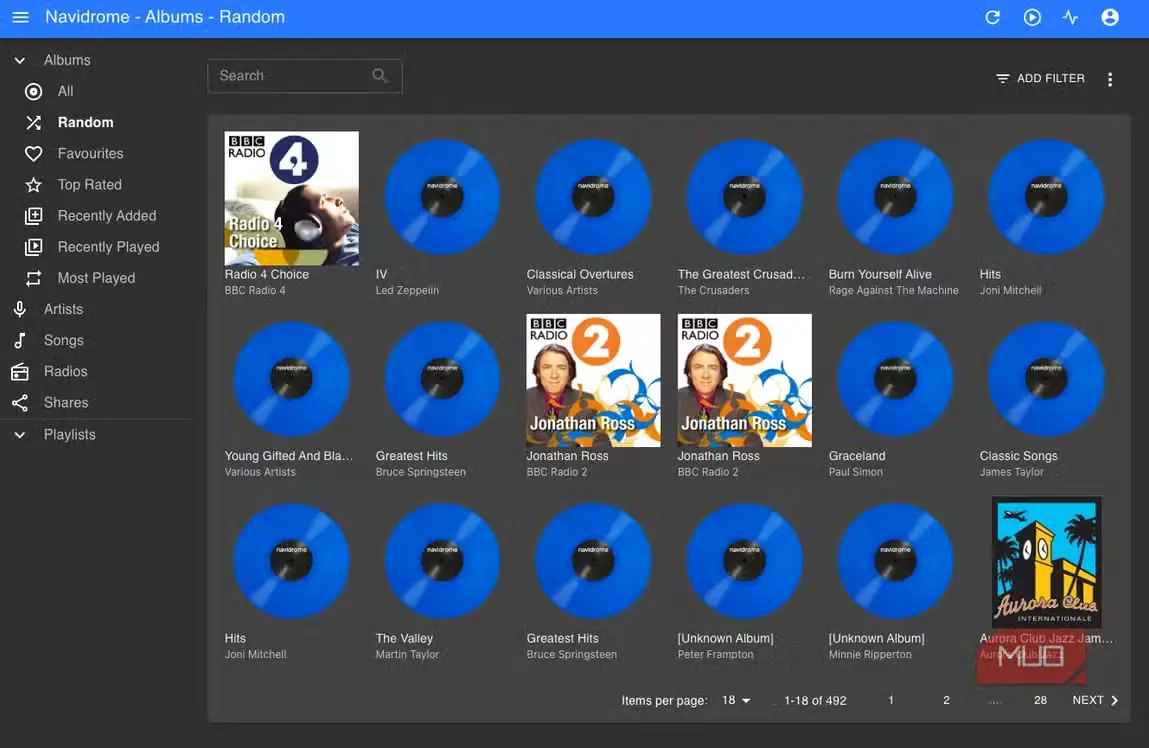The image size is (1149, 748).
Task: Click the Artists microphone icon
Action: pyautogui.click(x=20, y=309)
